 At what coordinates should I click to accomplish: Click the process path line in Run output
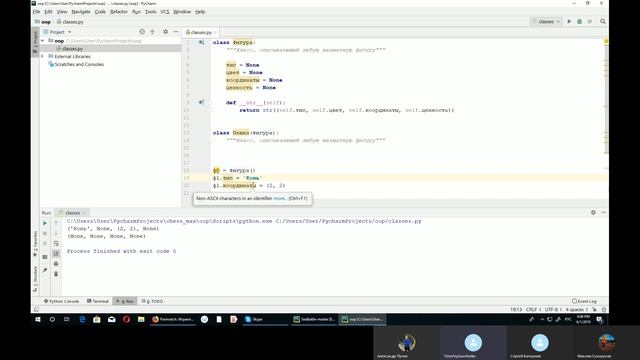(244, 221)
